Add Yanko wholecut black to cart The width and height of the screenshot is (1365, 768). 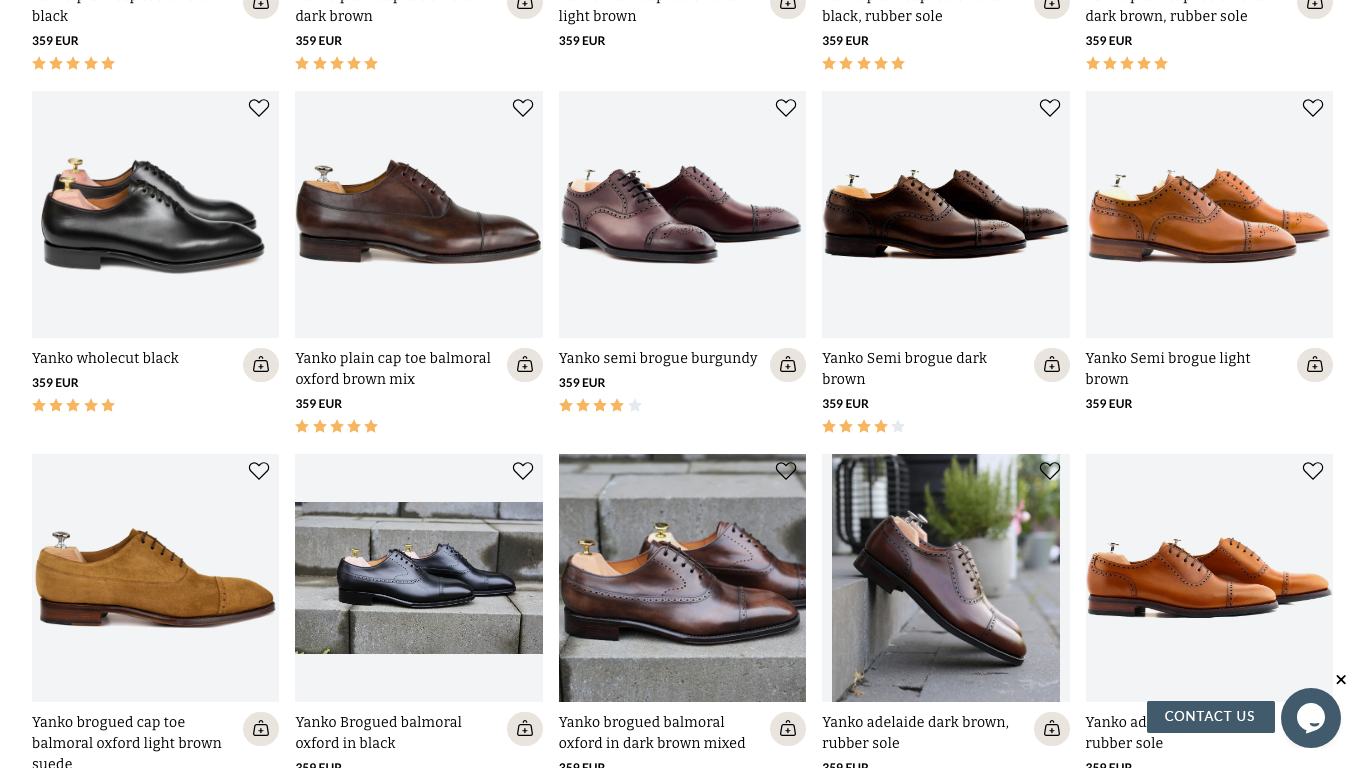click(x=261, y=365)
